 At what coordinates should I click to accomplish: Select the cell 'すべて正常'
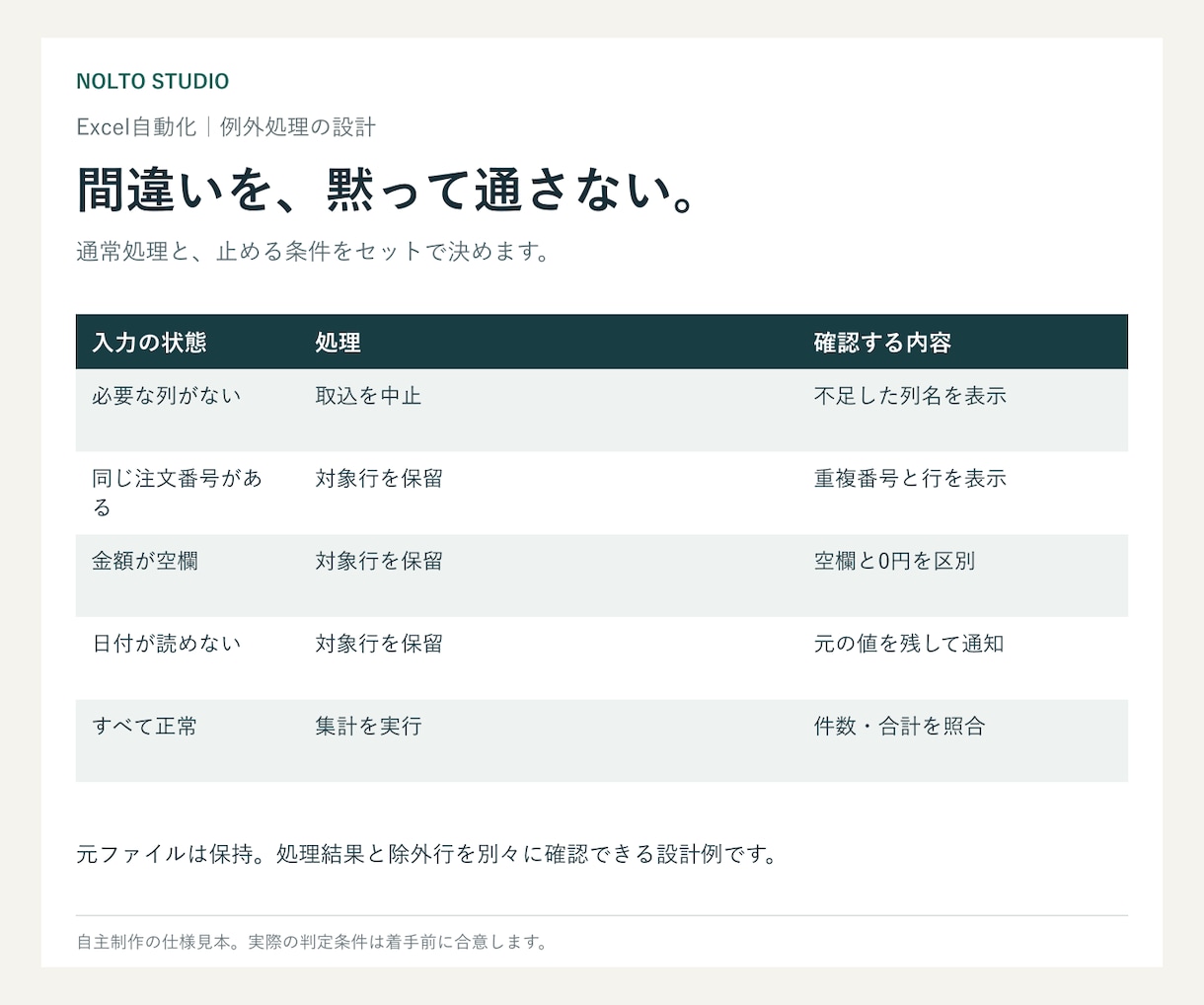[145, 727]
